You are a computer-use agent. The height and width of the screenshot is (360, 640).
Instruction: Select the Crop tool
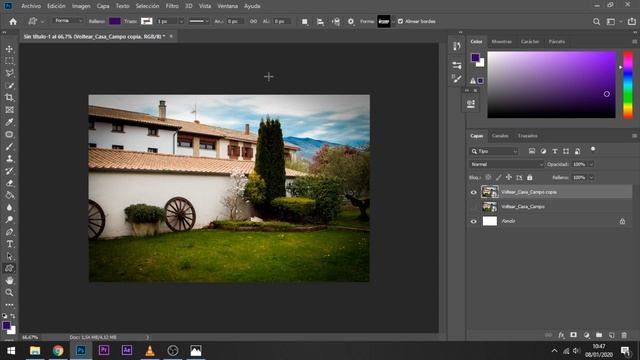(9, 98)
